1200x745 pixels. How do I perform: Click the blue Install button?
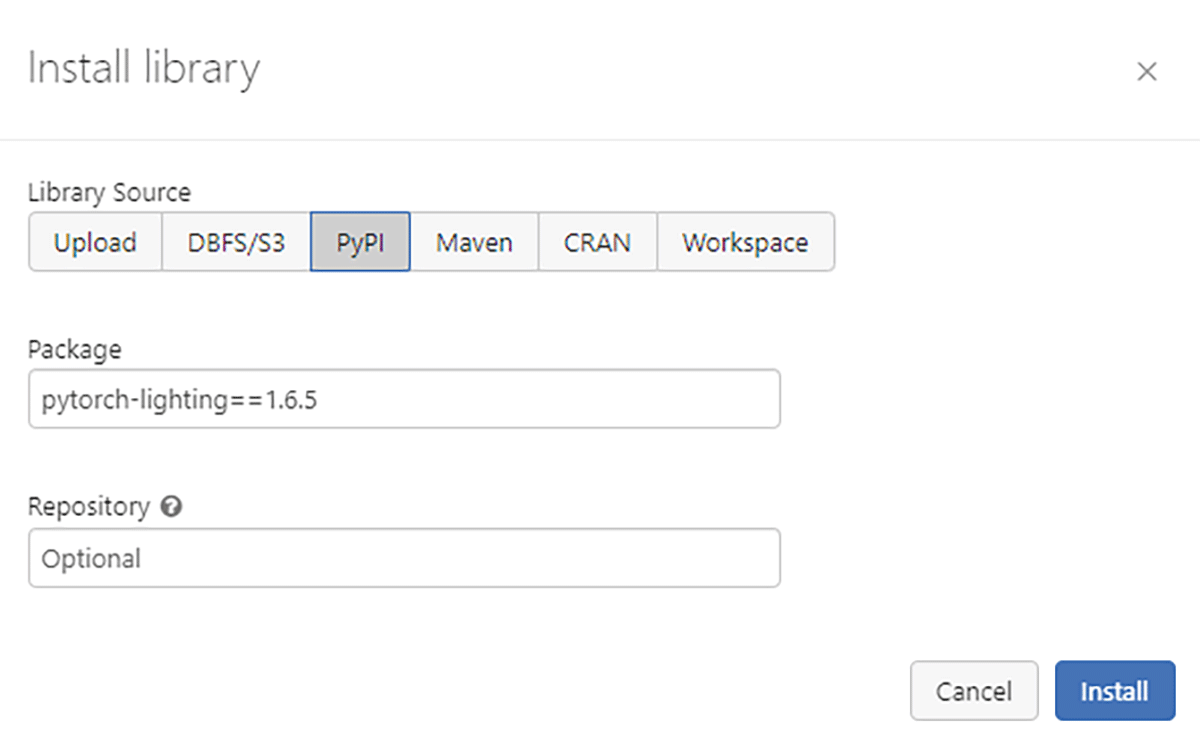tap(1114, 691)
